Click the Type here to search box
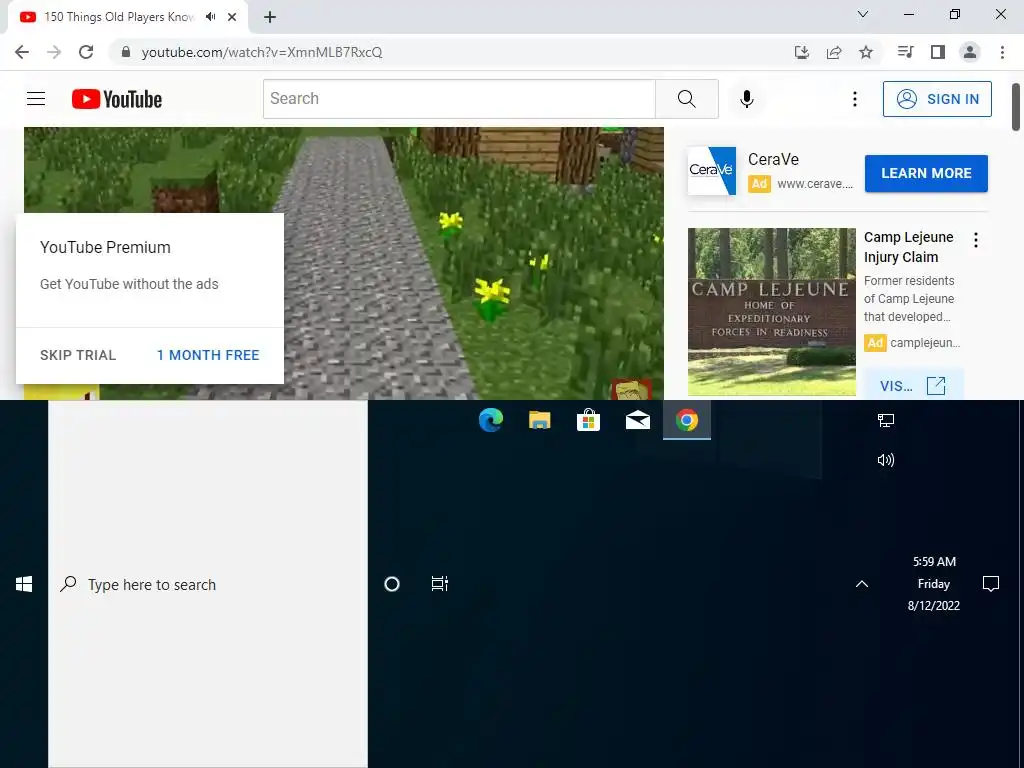 tap(208, 584)
